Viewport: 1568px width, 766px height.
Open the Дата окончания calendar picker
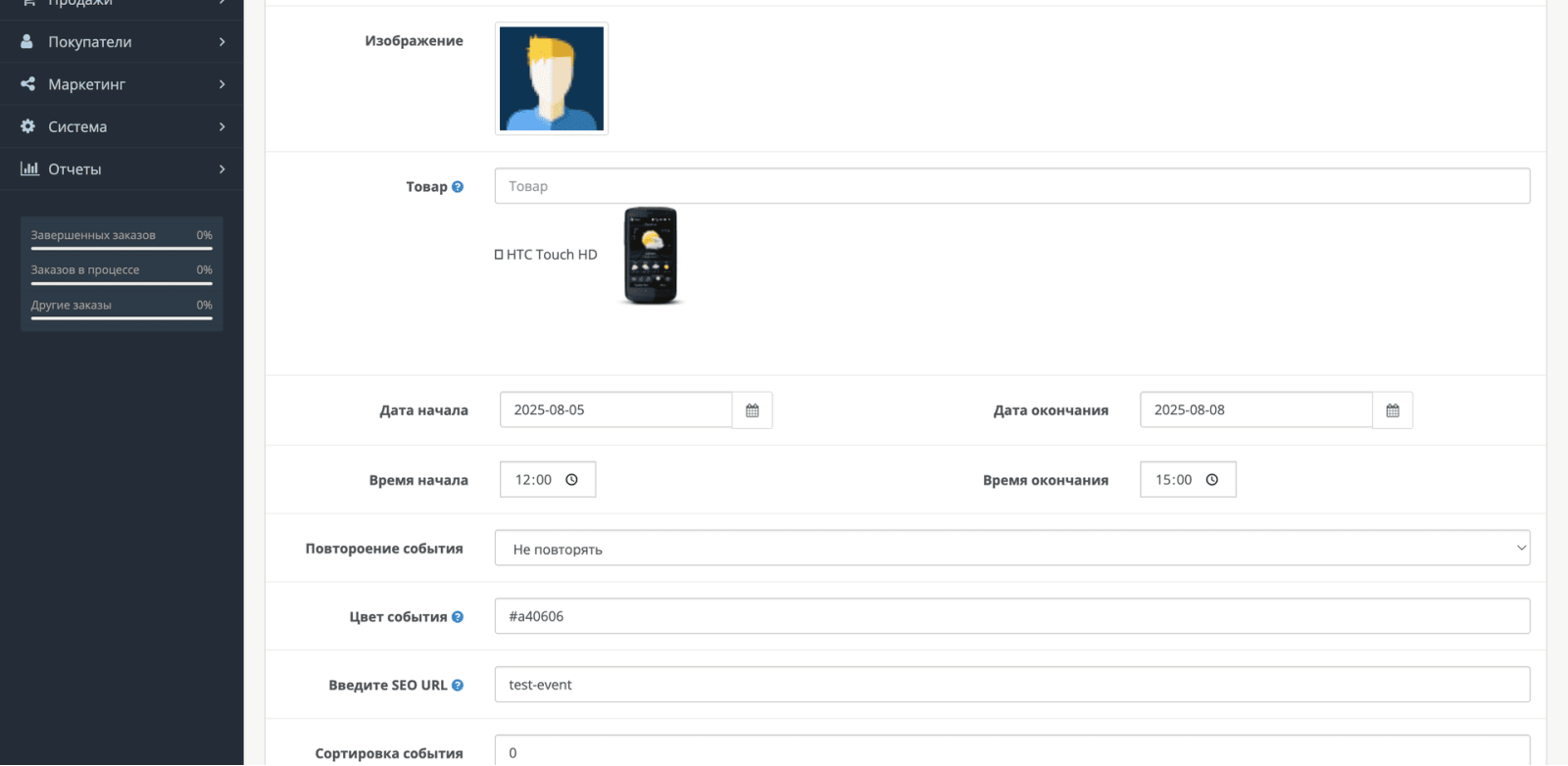tap(1393, 410)
